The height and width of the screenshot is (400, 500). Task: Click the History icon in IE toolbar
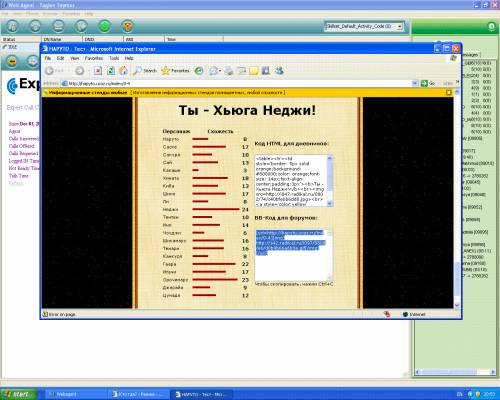pyautogui.click(x=199, y=71)
